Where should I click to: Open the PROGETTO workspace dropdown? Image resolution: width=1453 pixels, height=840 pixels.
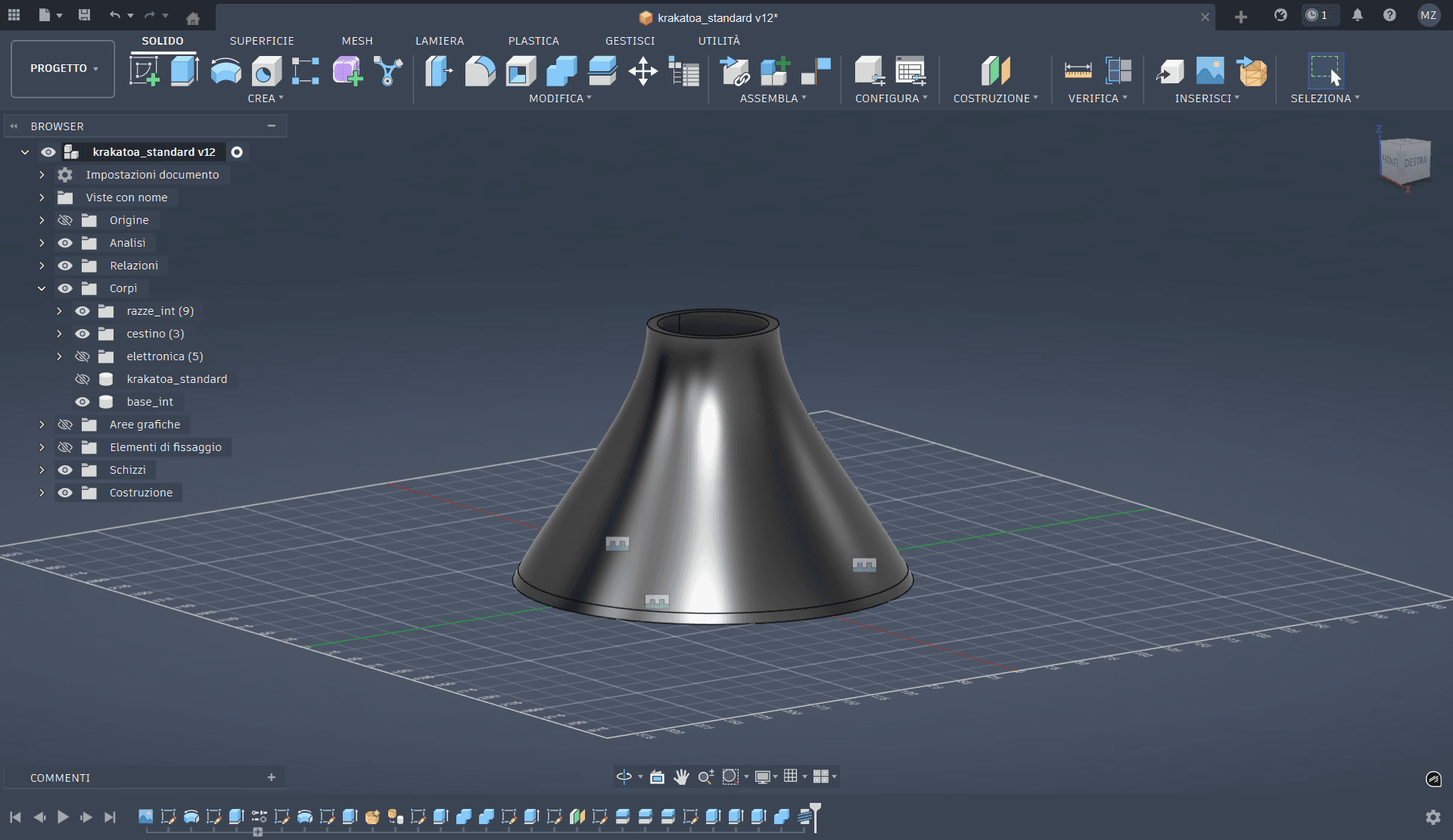(63, 68)
